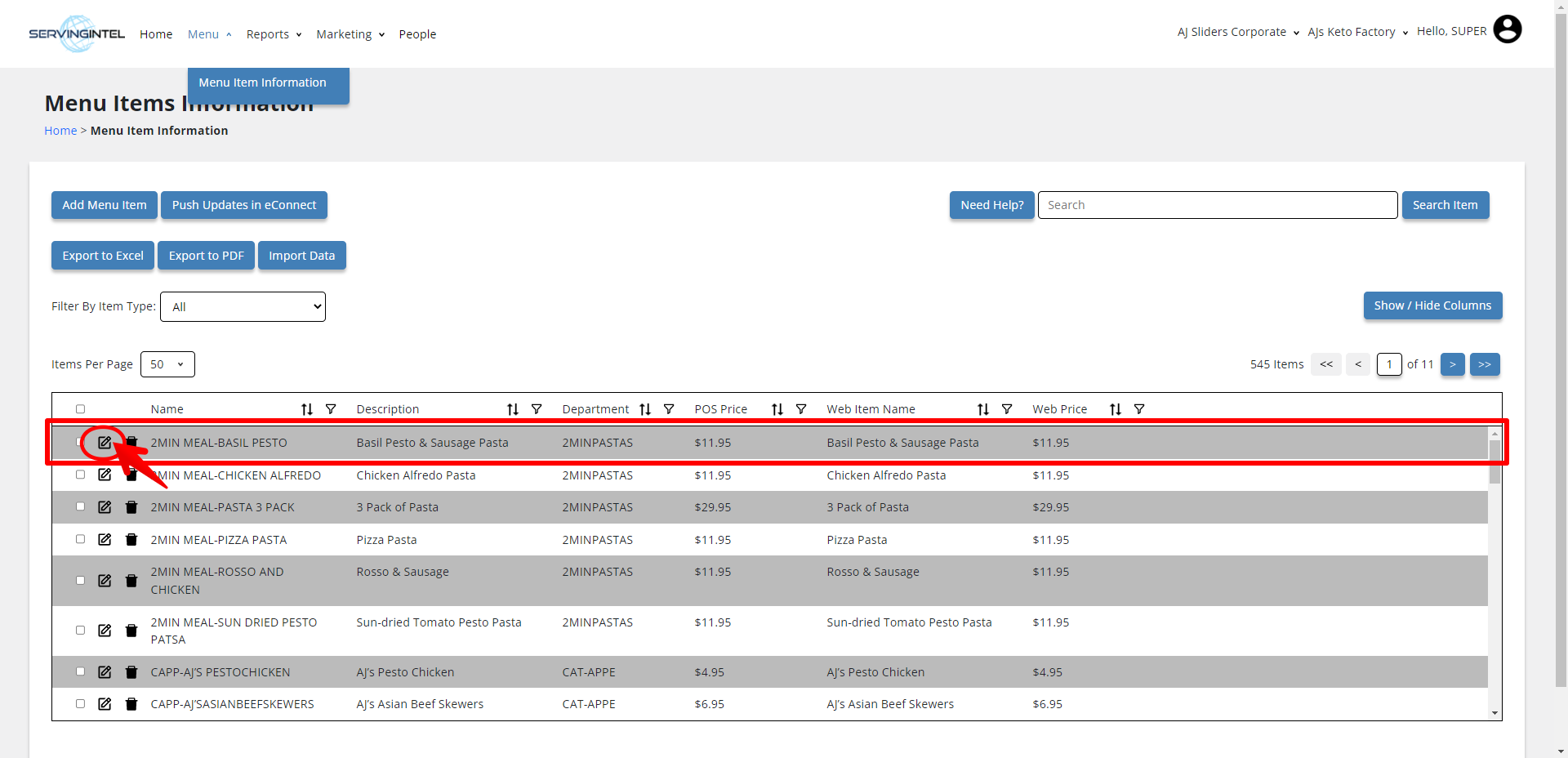Toggle the select-all checkbox in header
The image size is (1568, 758).
point(80,409)
